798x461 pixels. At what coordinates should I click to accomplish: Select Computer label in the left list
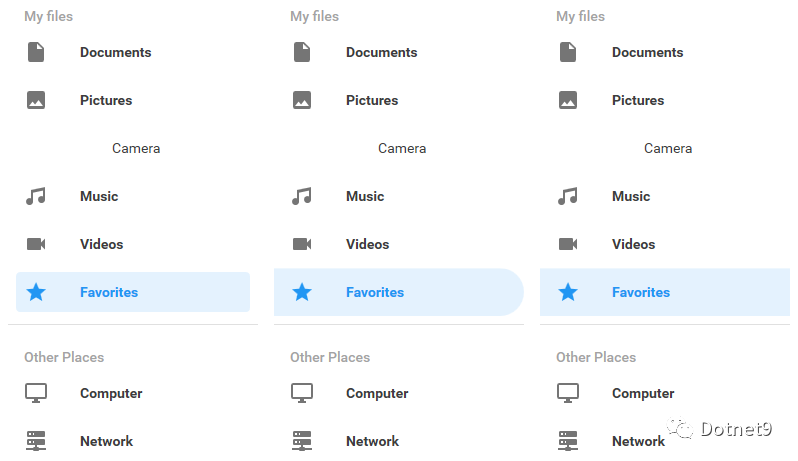point(111,393)
